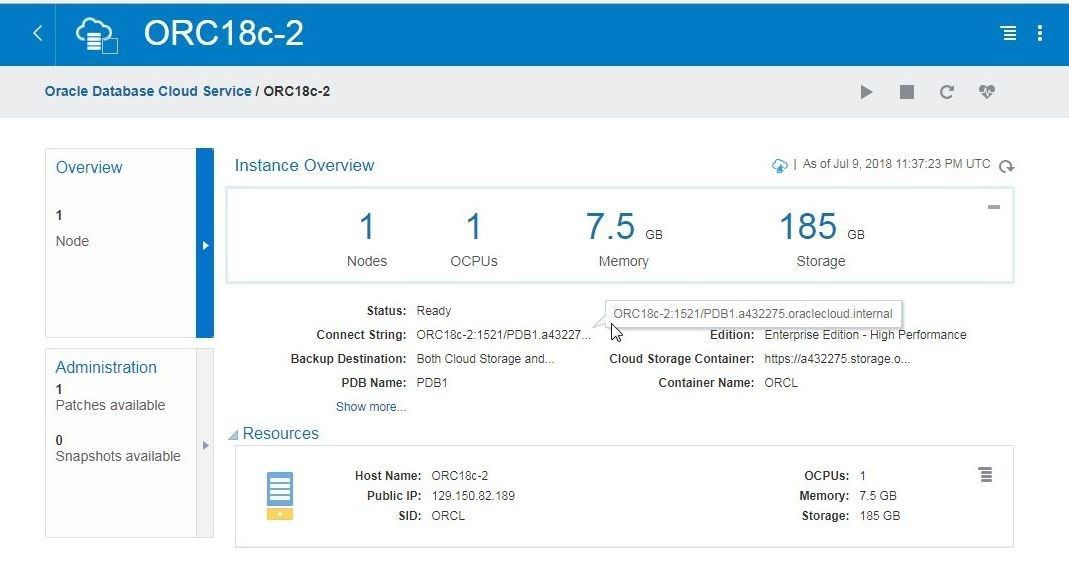Click the PDB Name value PDB1

pos(432,382)
